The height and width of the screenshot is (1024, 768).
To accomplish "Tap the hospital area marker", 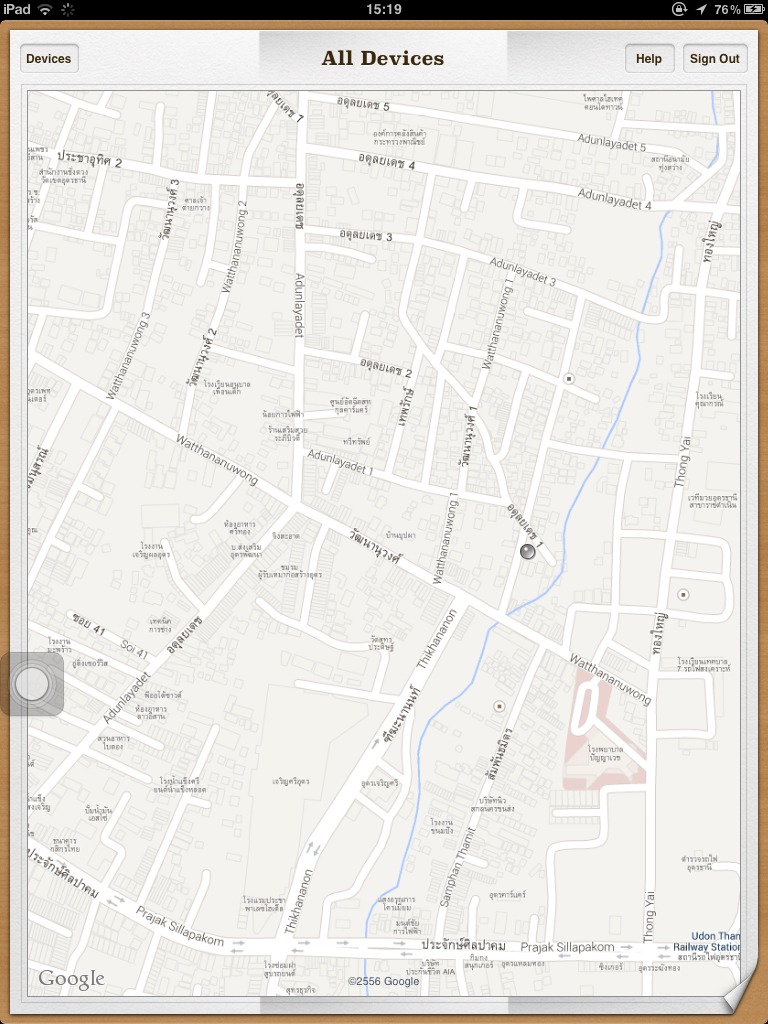I will [x=604, y=724].
